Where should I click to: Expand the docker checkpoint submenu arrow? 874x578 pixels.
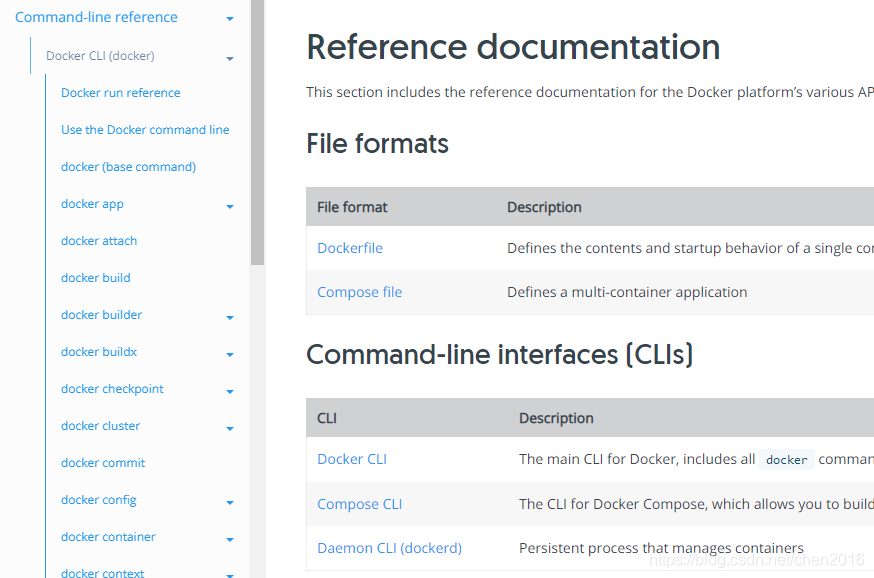pos(230,392)
